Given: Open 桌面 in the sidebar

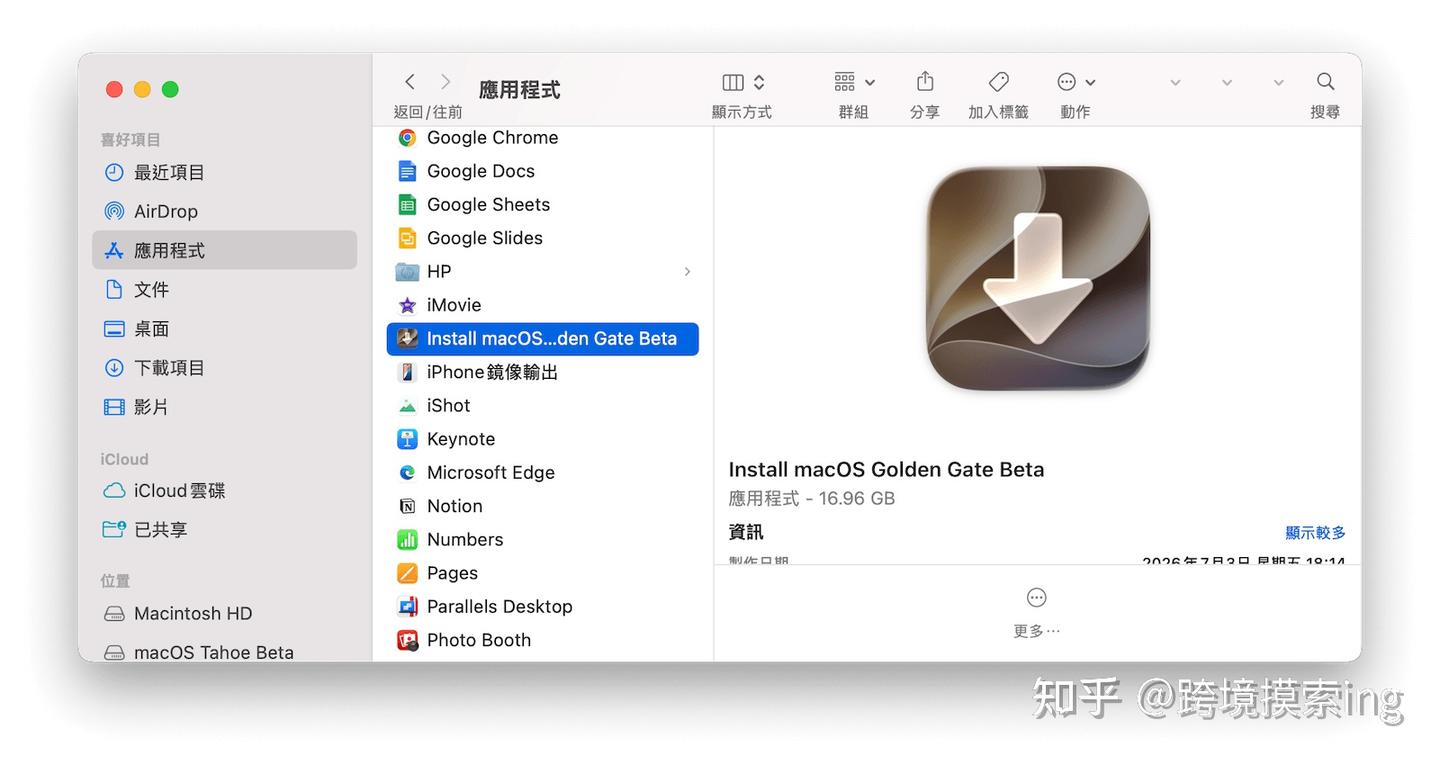Looking at the screenshot, I should [224, 329].
